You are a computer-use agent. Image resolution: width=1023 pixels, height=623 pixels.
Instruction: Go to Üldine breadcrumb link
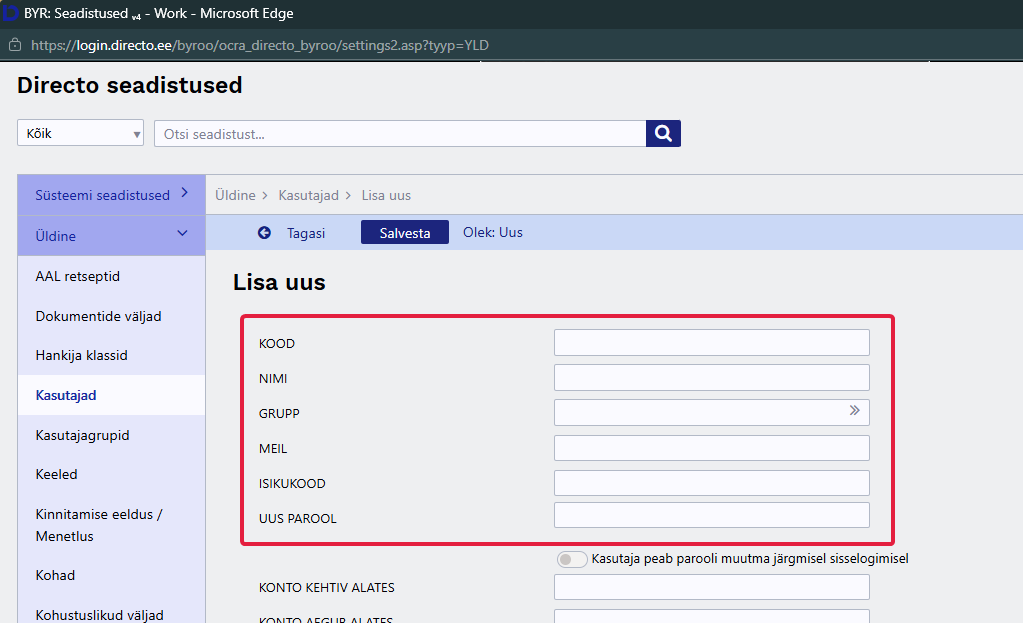click(x=233, y=195)
